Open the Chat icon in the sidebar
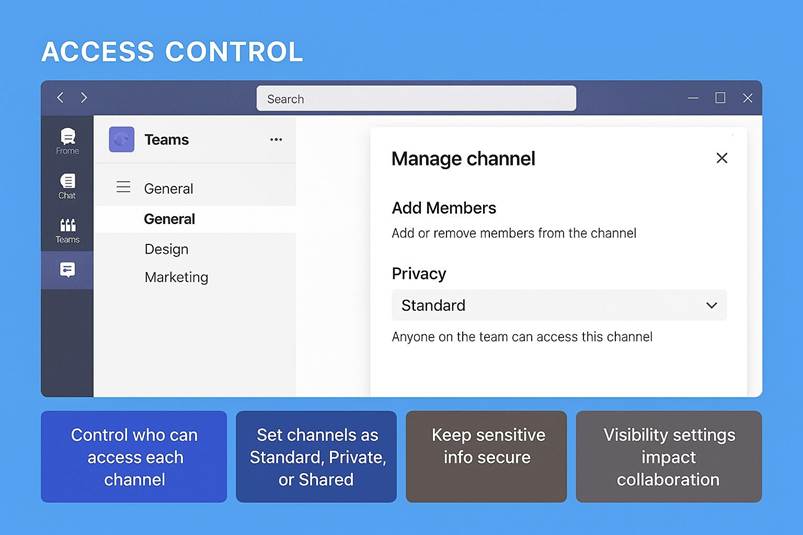This screenshot has width=803, height=535. [67, 185]
